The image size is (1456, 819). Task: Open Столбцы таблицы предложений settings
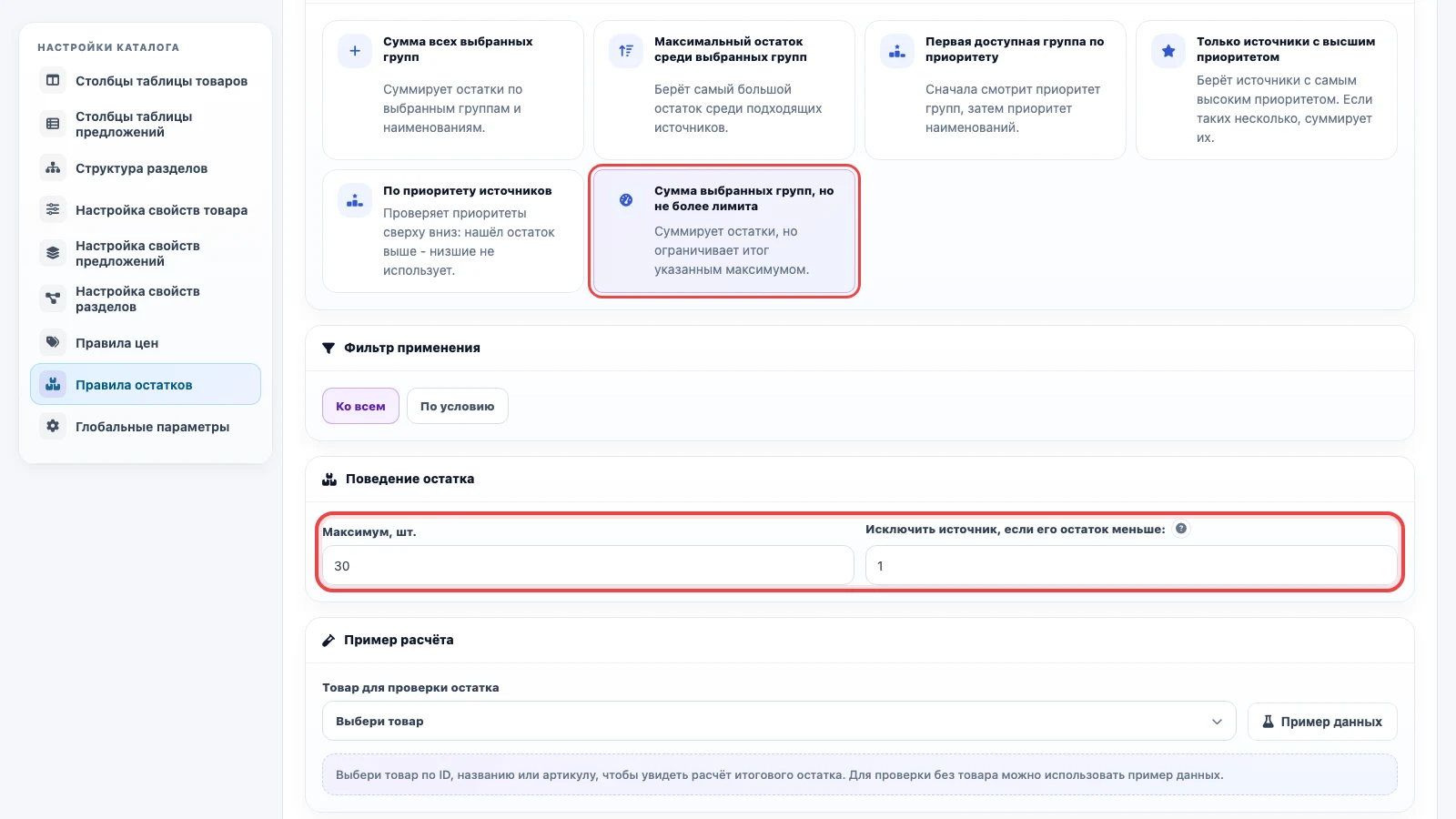coord(146,125)
